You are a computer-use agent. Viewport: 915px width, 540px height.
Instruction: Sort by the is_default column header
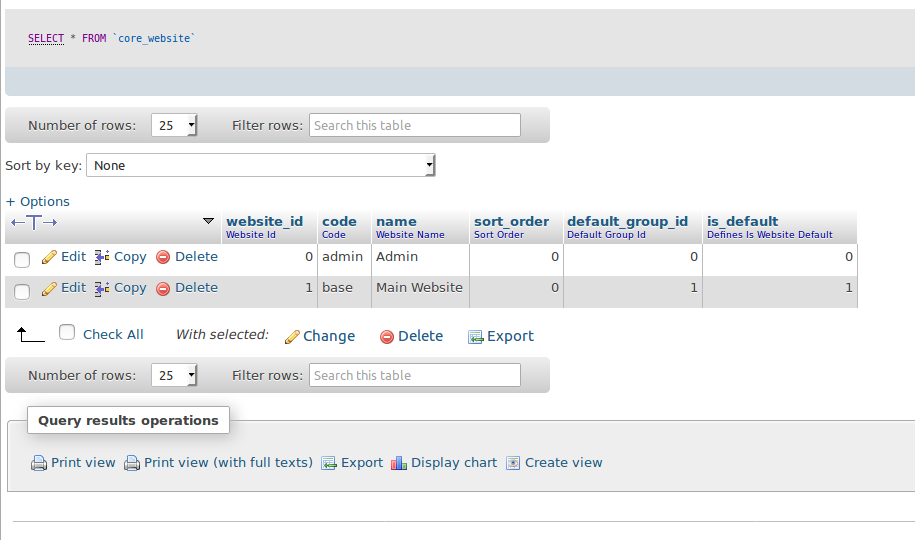(742, 221)
